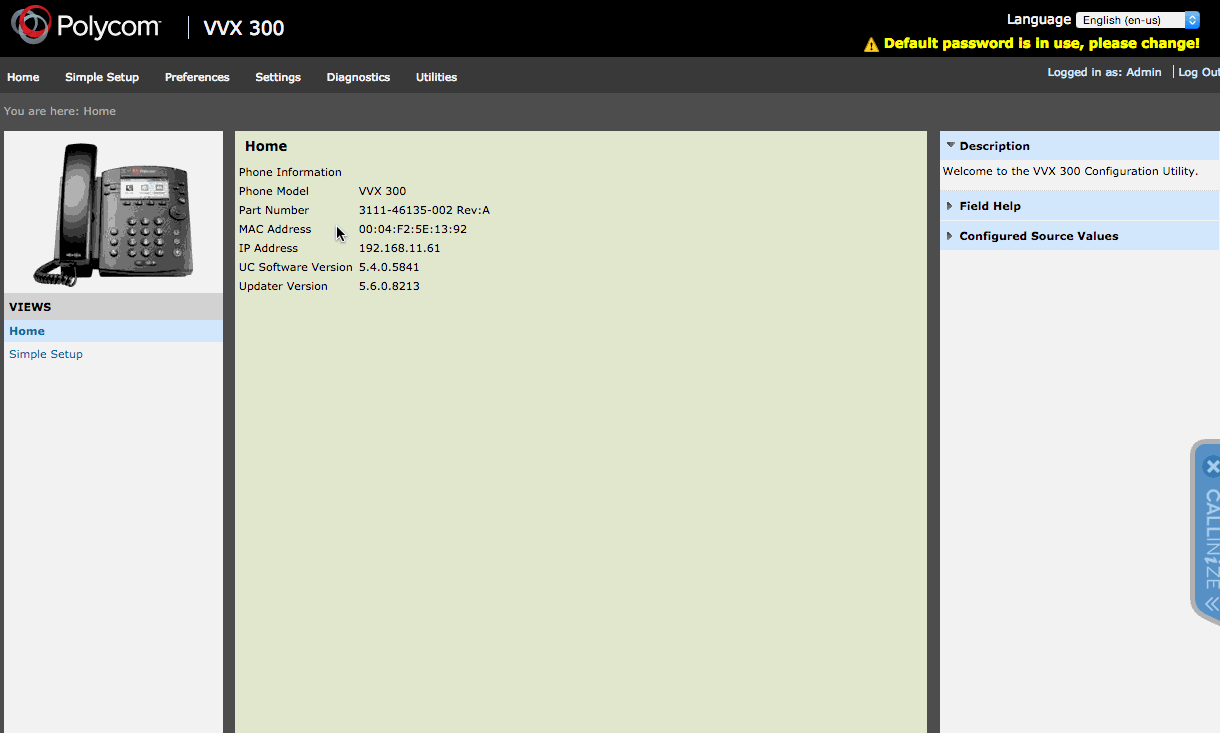Select Simple Setup in the VIEWS sidebar
Viewport: 1220px width, 733px height.
tap(45, 353)
